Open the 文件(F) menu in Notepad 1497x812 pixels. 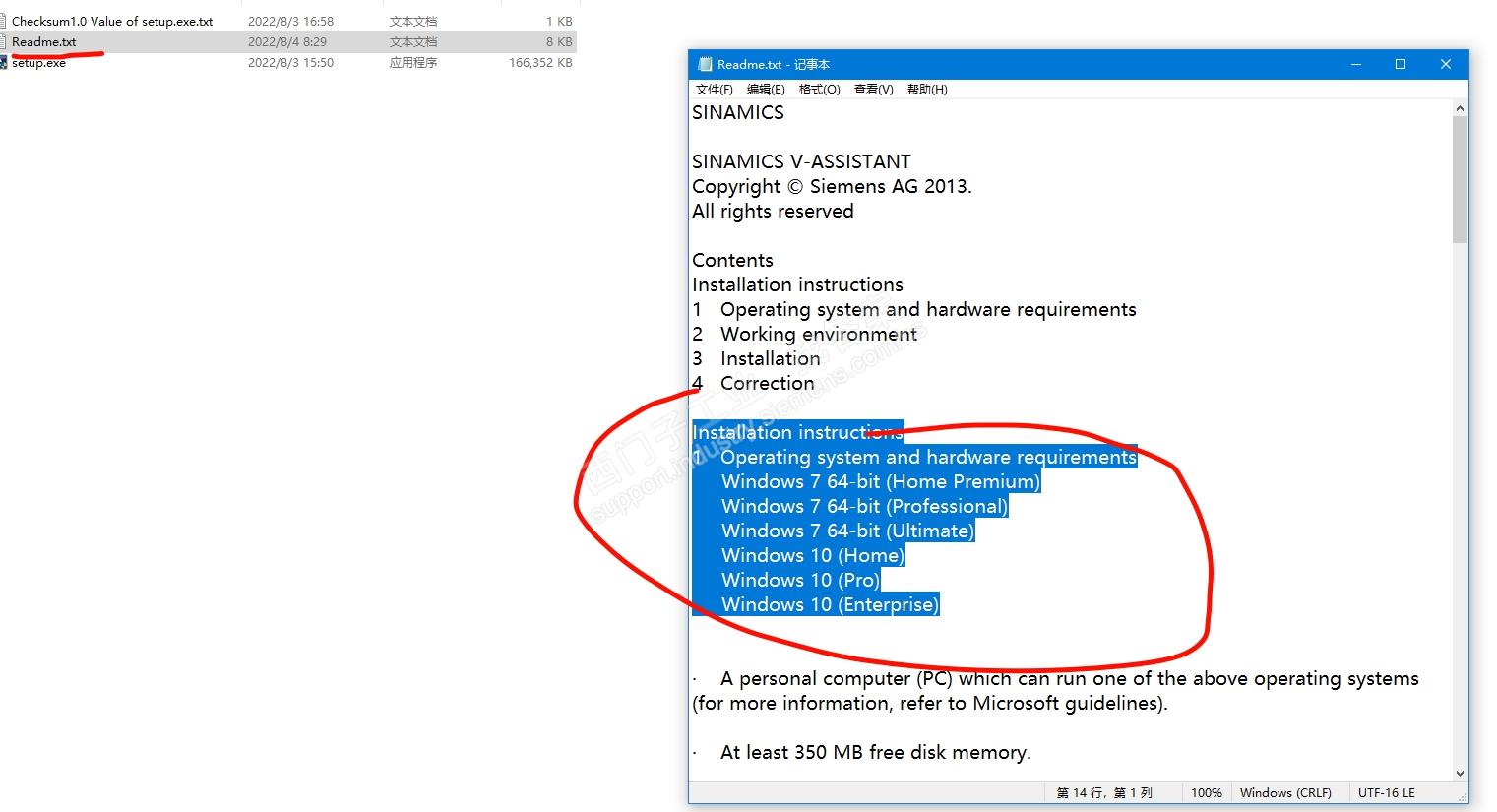point(714,90)
